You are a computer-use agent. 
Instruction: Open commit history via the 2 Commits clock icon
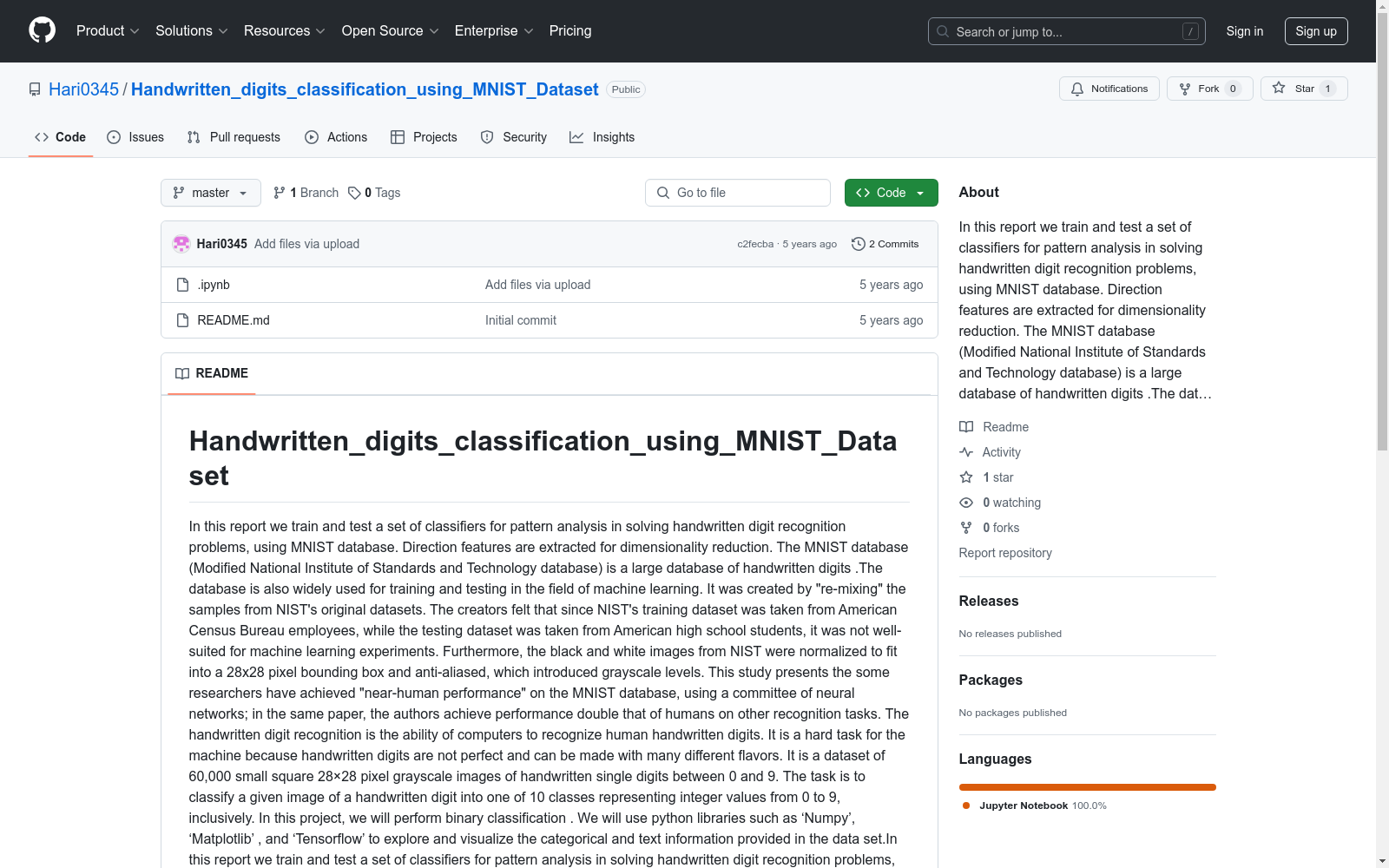coord(859,244)
